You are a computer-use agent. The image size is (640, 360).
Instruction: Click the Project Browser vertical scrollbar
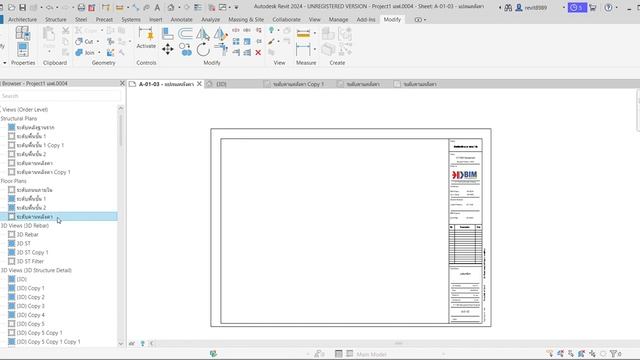[121, 131]
